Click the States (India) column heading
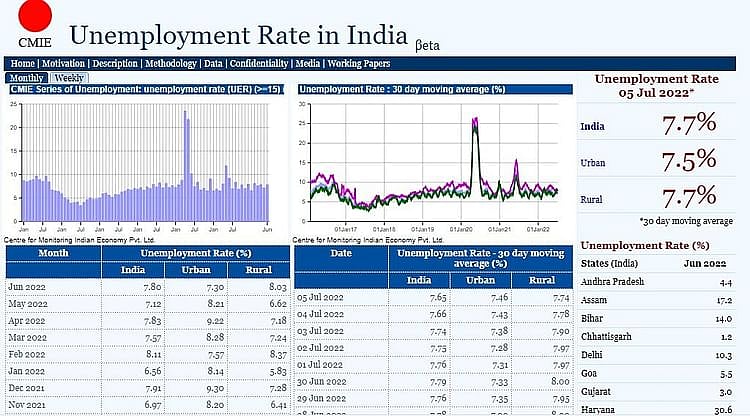Image resolution: width=750 pixels, height=416 pixels. tap(609, 263)
